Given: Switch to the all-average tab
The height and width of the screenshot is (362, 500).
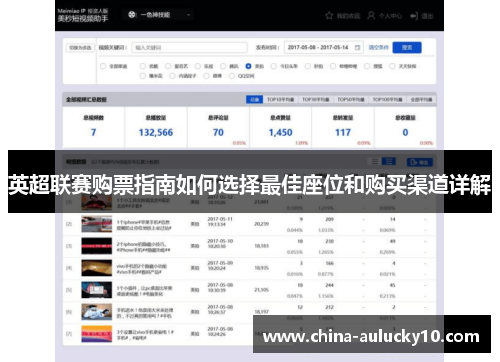Looking at the screenshot, I should [421, 99].
